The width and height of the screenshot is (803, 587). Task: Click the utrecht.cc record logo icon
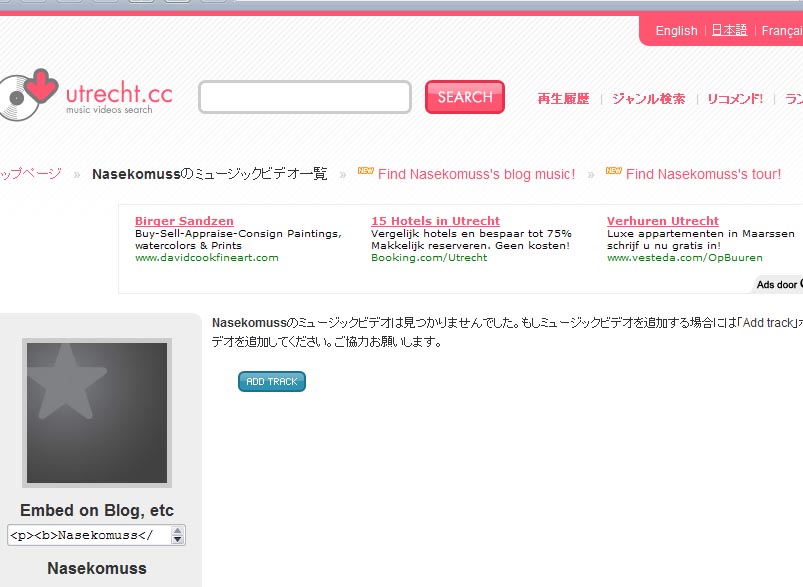pos(28,95)
